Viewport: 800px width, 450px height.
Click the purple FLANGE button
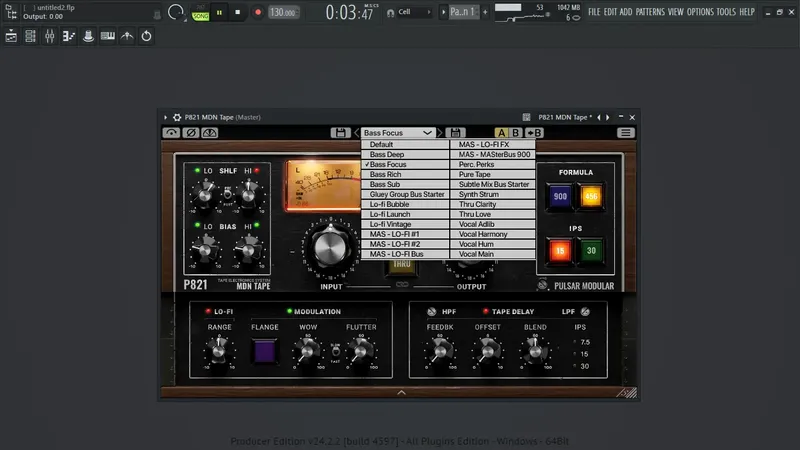pos(265,351)
